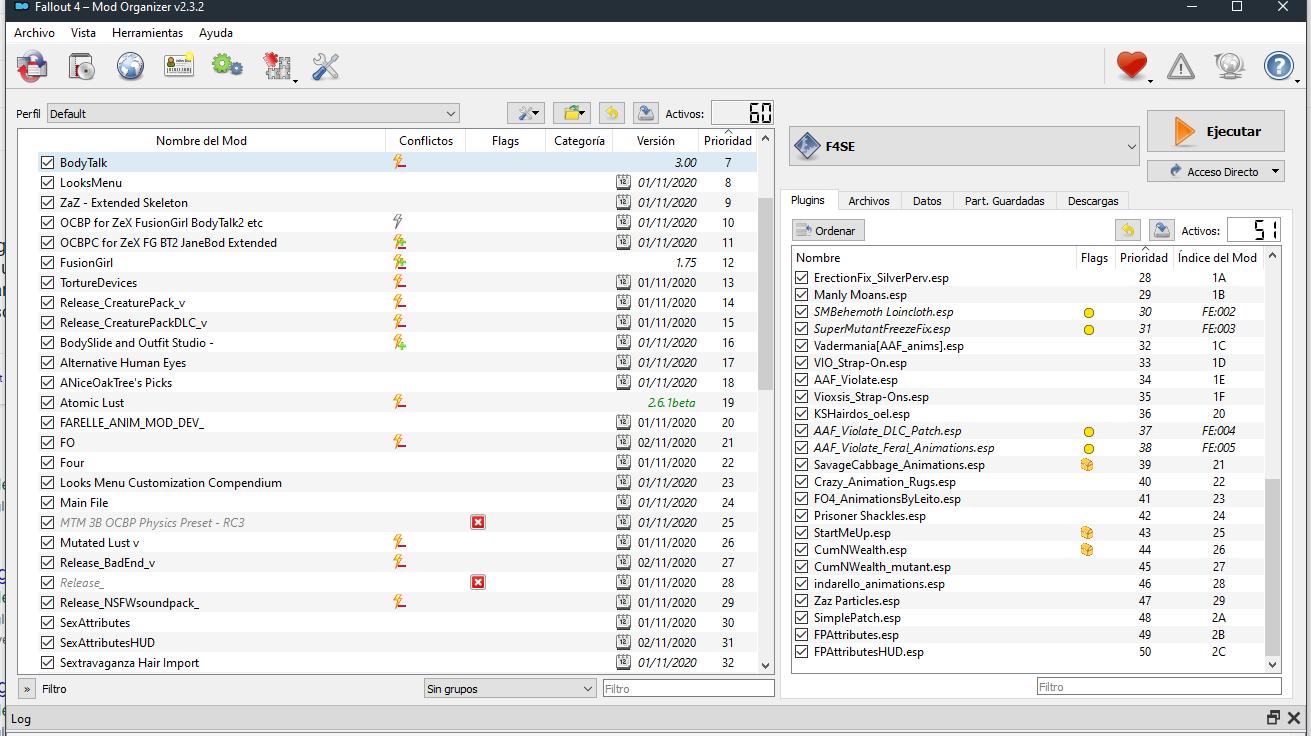Toggle the Atomic Lust mod checkbox
Screen dimensions: 1311x736
47,402
